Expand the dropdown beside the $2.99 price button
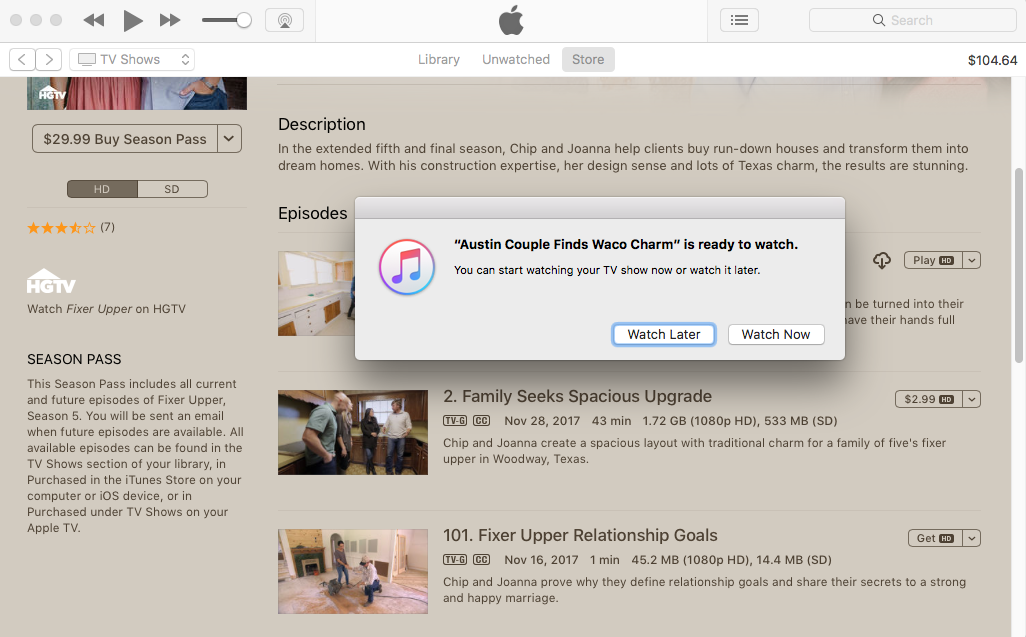This screenshot has width=1026, height=637. (x=972, y=399)
